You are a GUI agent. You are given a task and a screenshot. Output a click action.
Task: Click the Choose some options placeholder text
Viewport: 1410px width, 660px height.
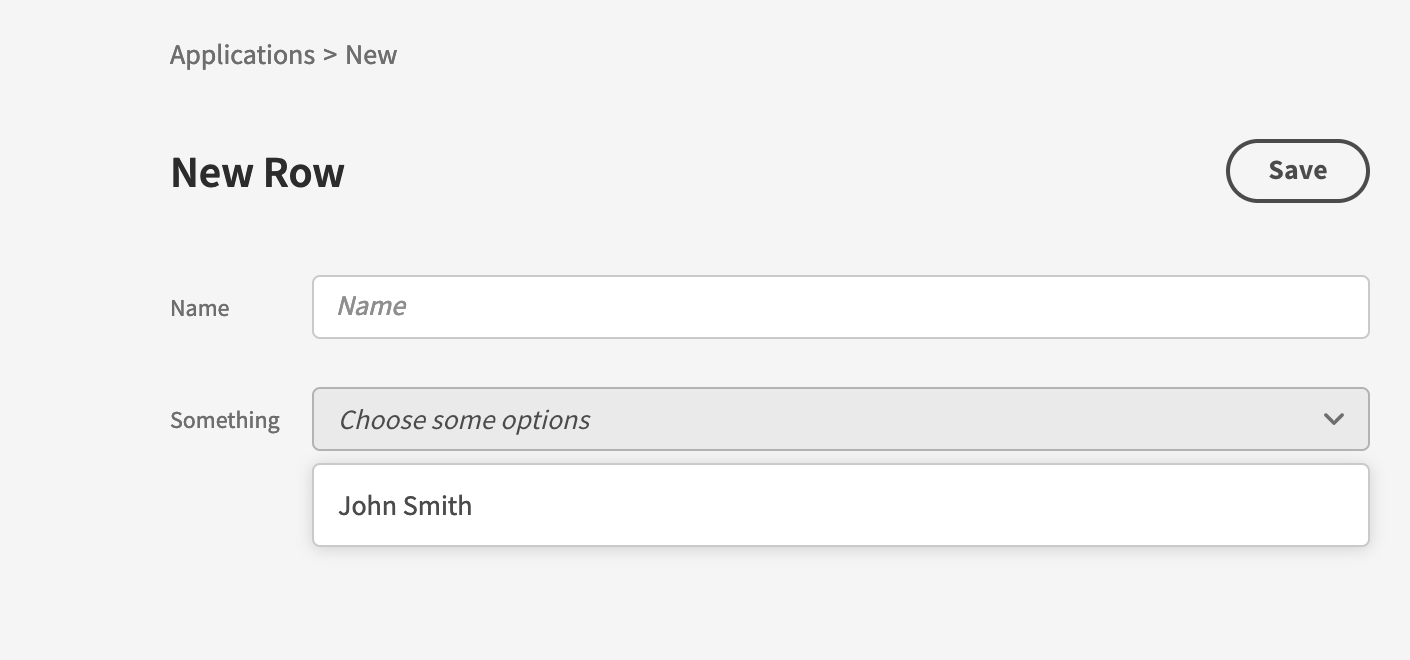point(463,419)
